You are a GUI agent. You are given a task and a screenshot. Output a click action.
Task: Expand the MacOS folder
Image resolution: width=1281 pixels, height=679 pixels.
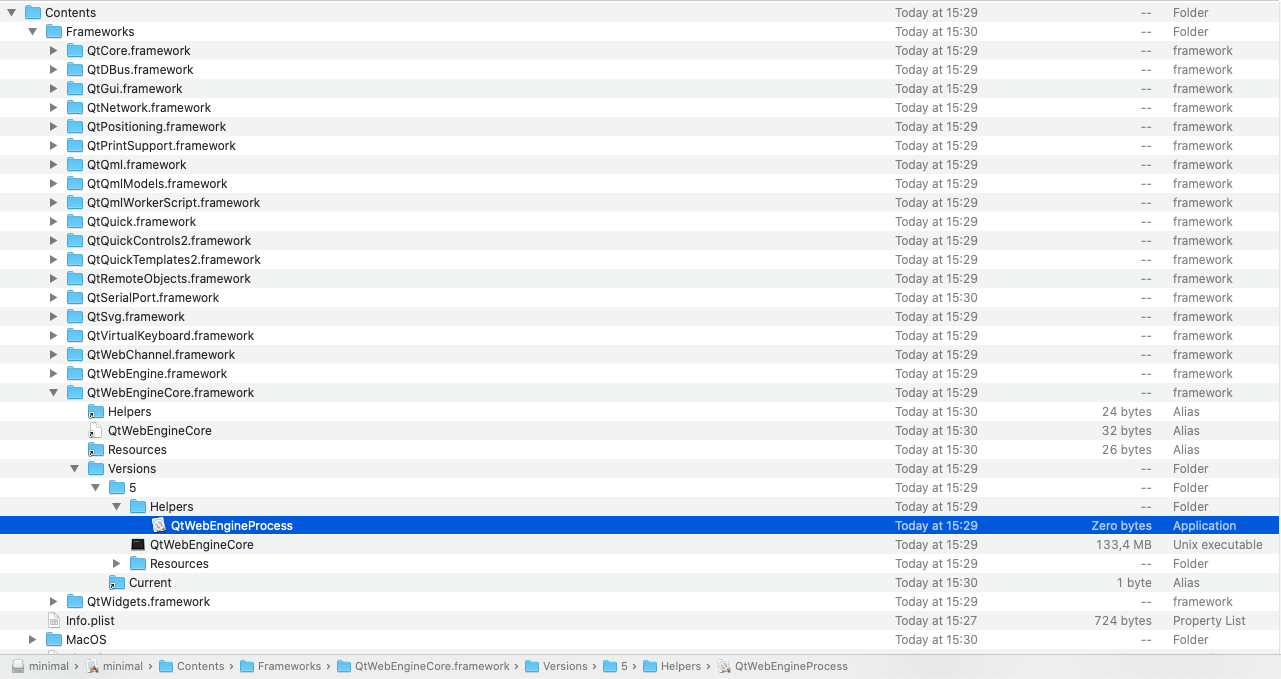[33, 640]
